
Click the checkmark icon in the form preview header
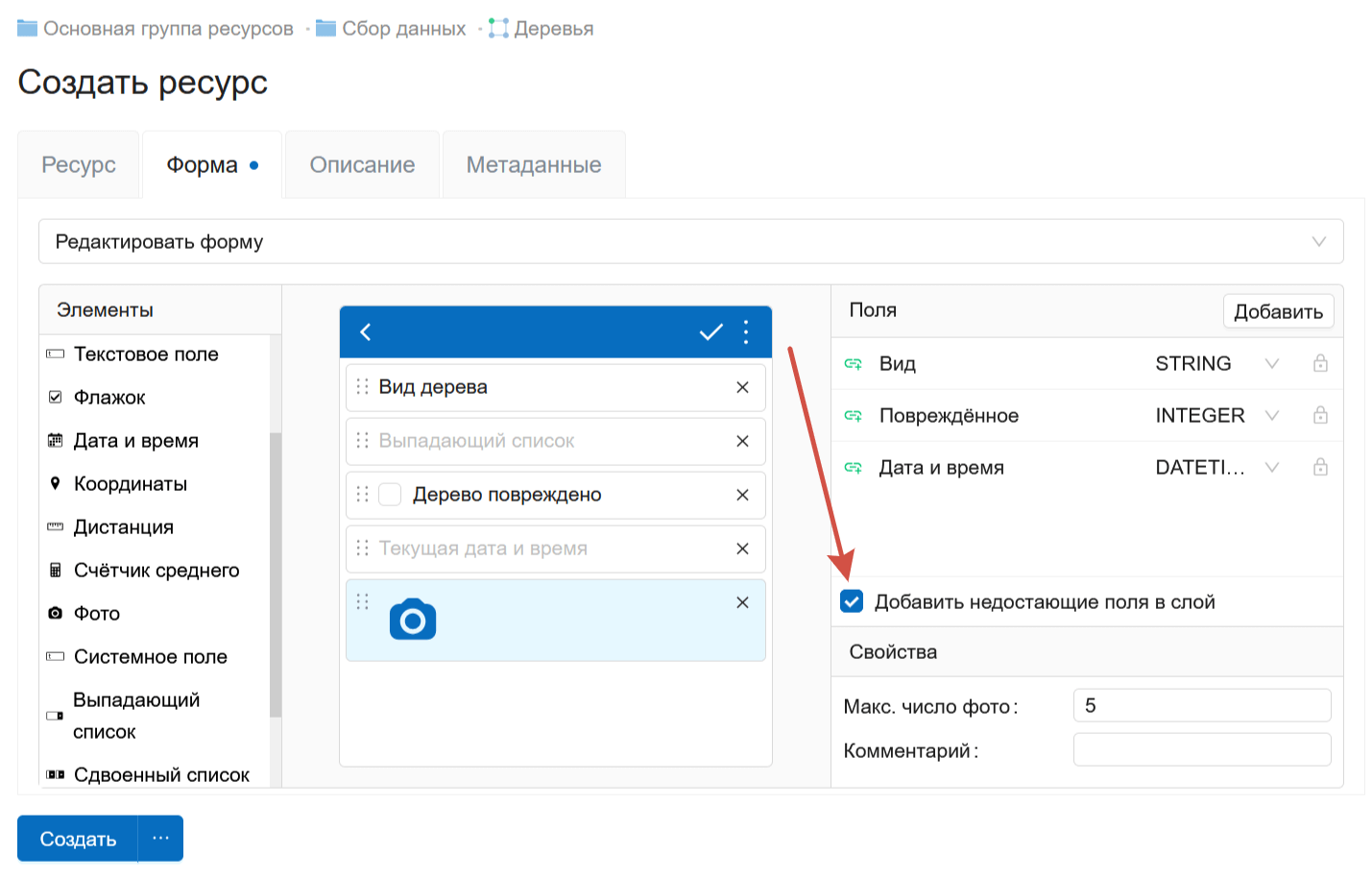pyautogui.click(x=710, y=332)
